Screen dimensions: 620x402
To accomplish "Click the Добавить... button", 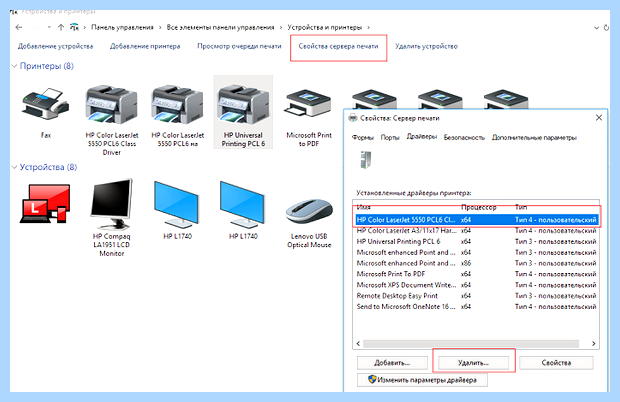I will (x=392, y=363).
